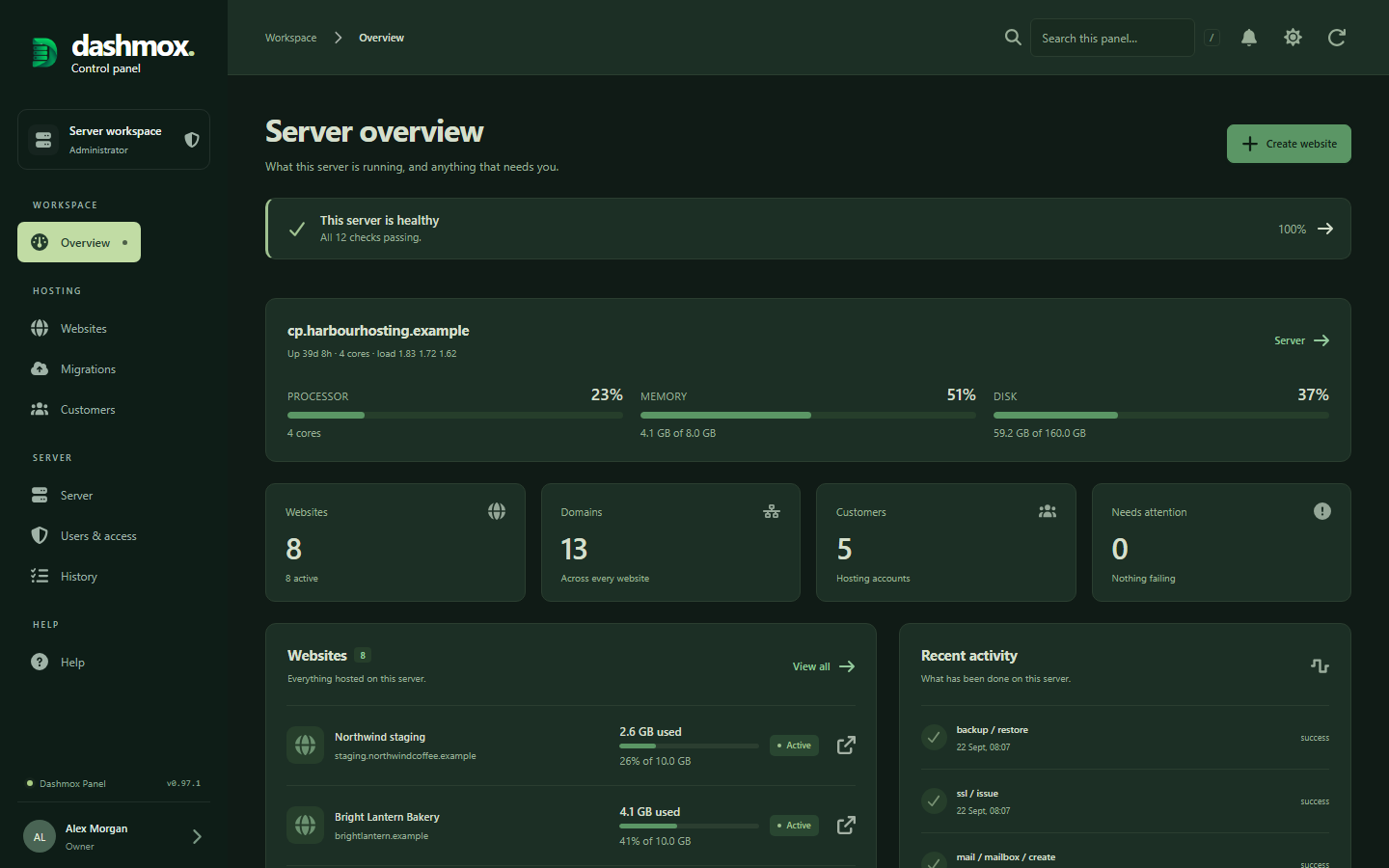Click the Websites card globe icon

tap(497, 511)
